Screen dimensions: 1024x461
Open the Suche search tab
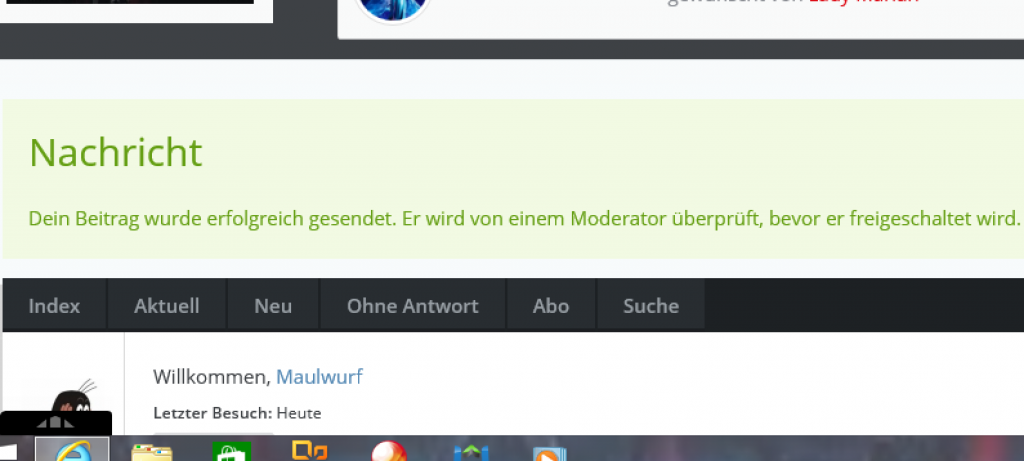pos(650,306)
